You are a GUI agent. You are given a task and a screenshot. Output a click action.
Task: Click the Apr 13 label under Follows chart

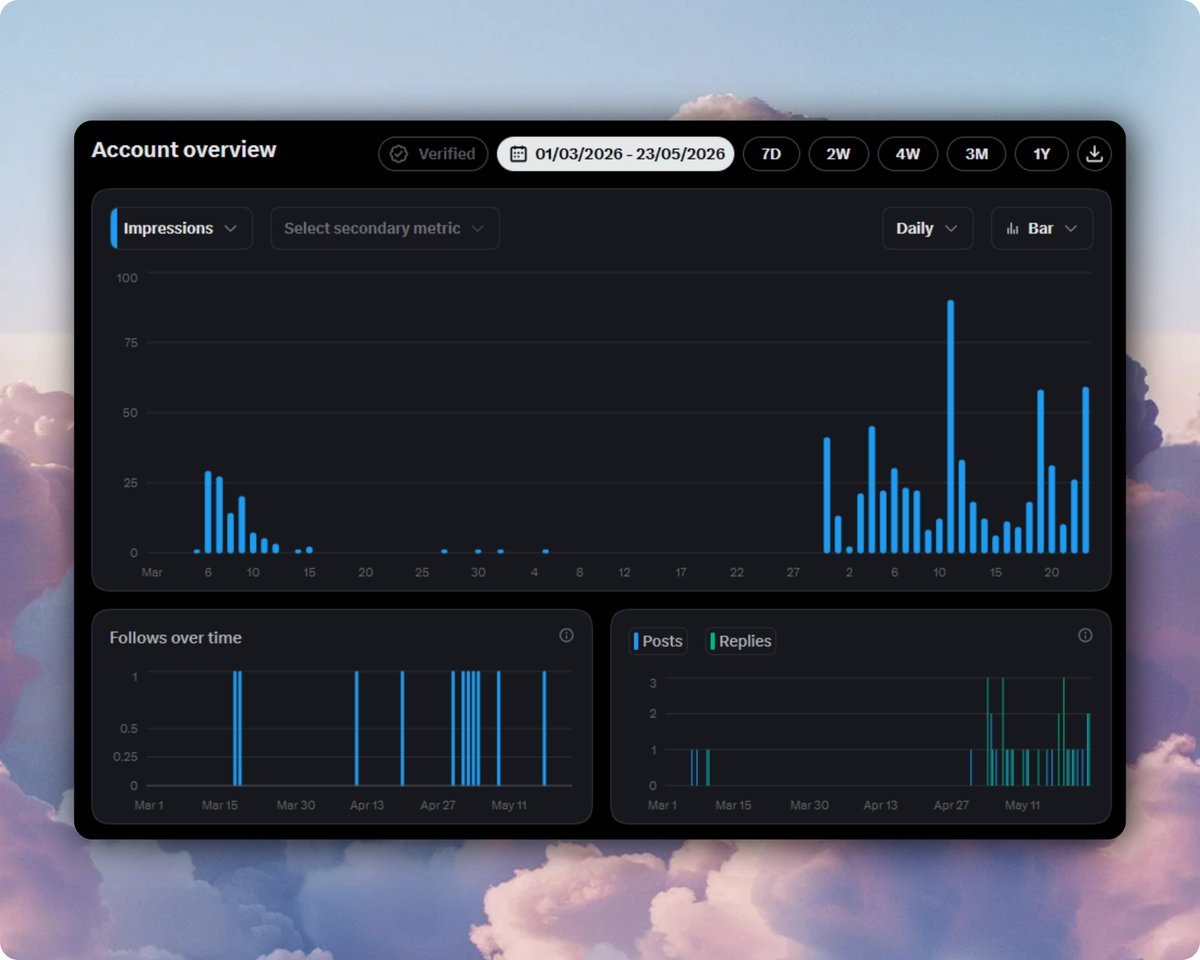[x=367, y=805]
